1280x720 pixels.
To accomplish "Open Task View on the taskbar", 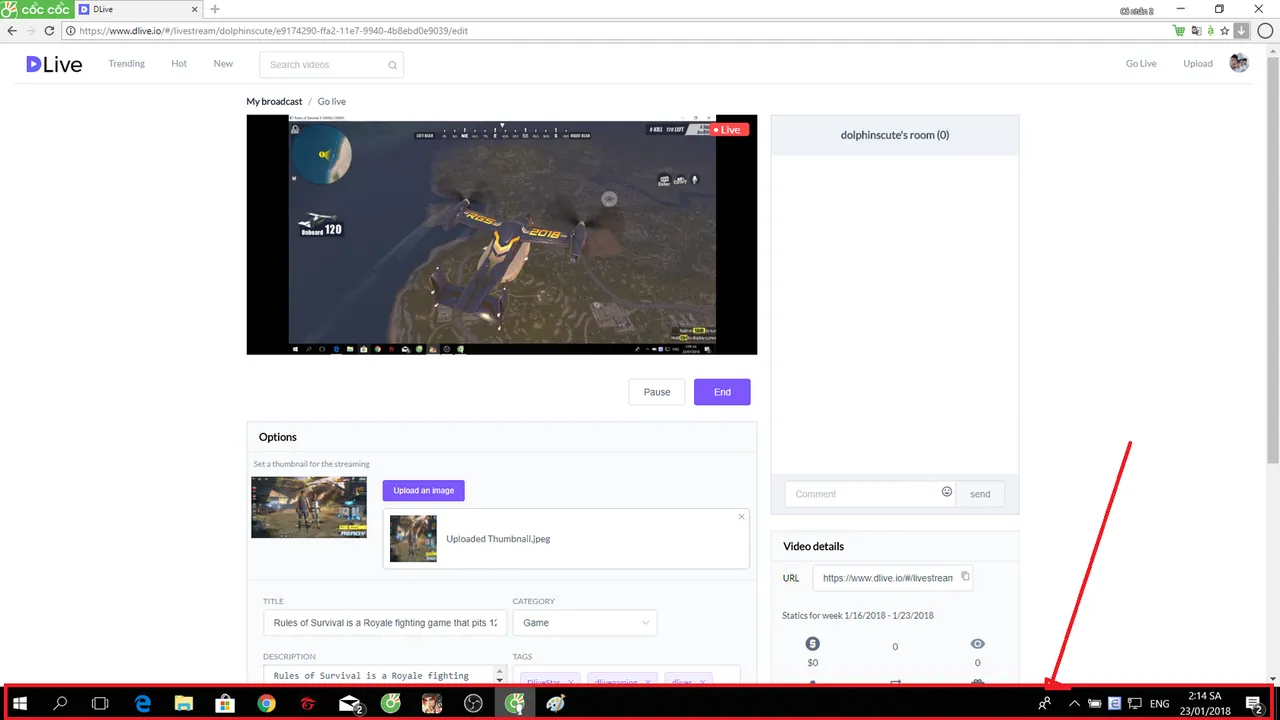I will (x=100, y=704).
